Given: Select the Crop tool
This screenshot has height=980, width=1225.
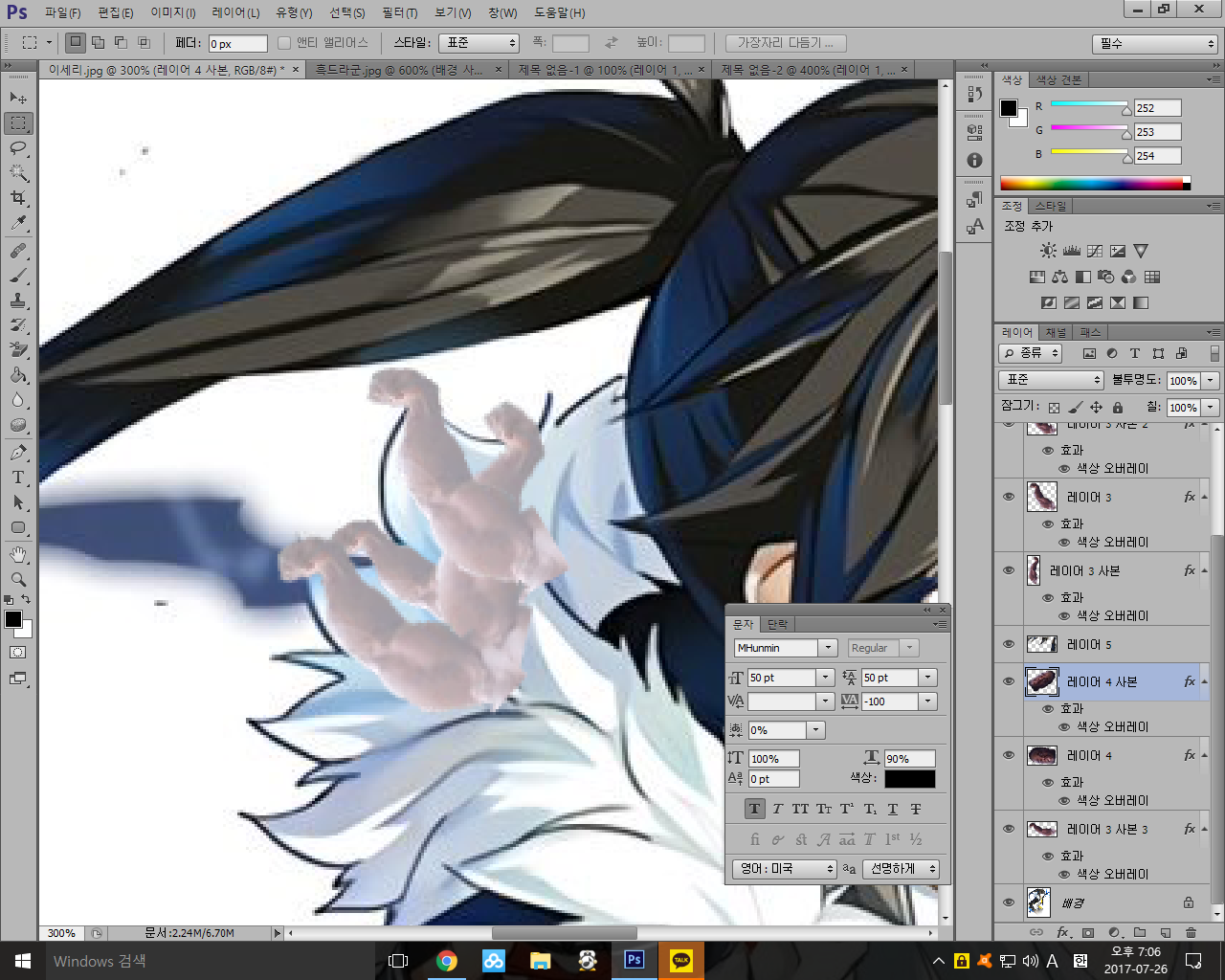Looking at the screenshot, I should (x=18, y=198).
